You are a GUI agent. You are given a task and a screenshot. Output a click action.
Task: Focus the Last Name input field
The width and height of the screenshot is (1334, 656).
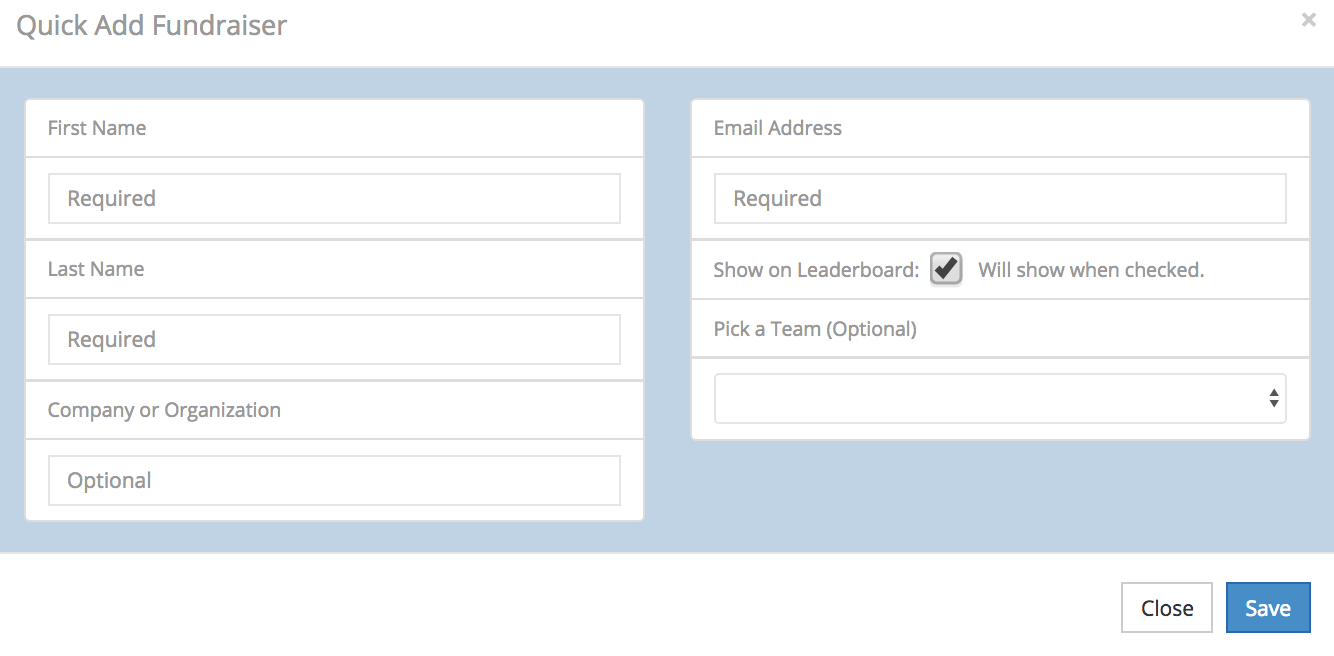(334, 340)
